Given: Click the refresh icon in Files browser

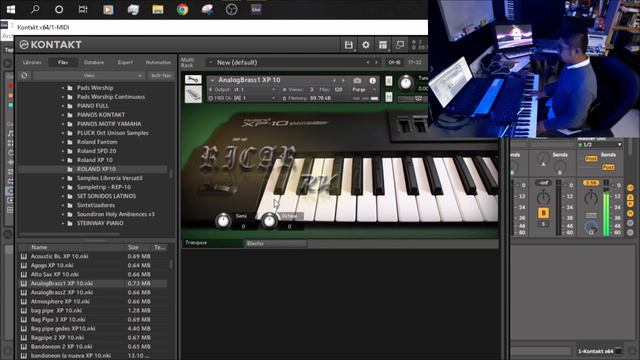Looking at the screenshot, I should (24, 76).
